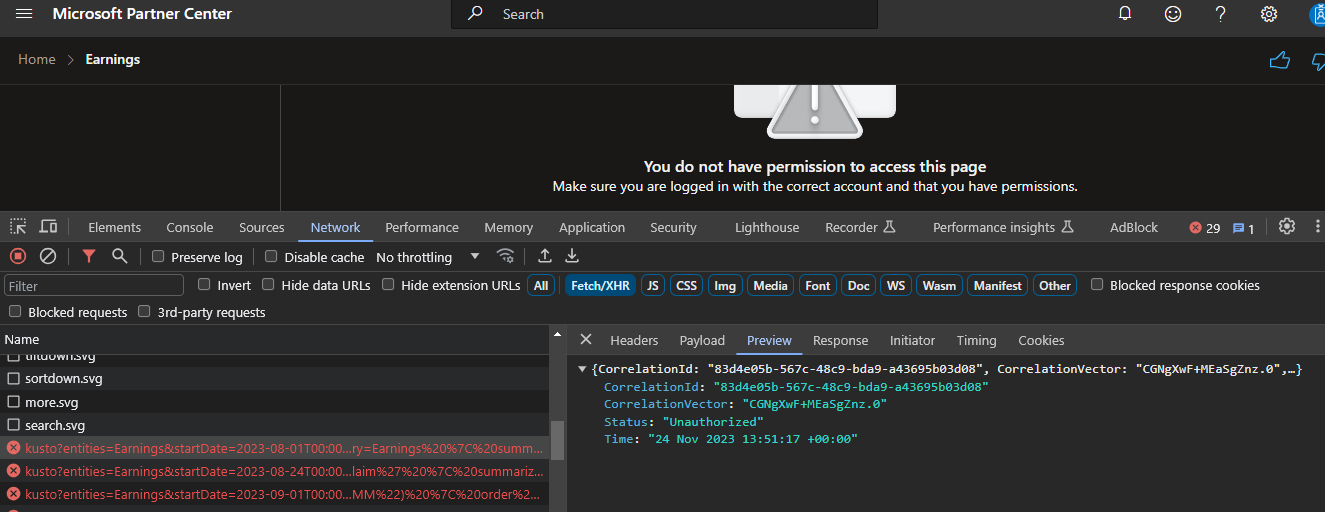Screen dimensions: 1325x512
Task: Open the Application tab
Action: pos(592,227)
